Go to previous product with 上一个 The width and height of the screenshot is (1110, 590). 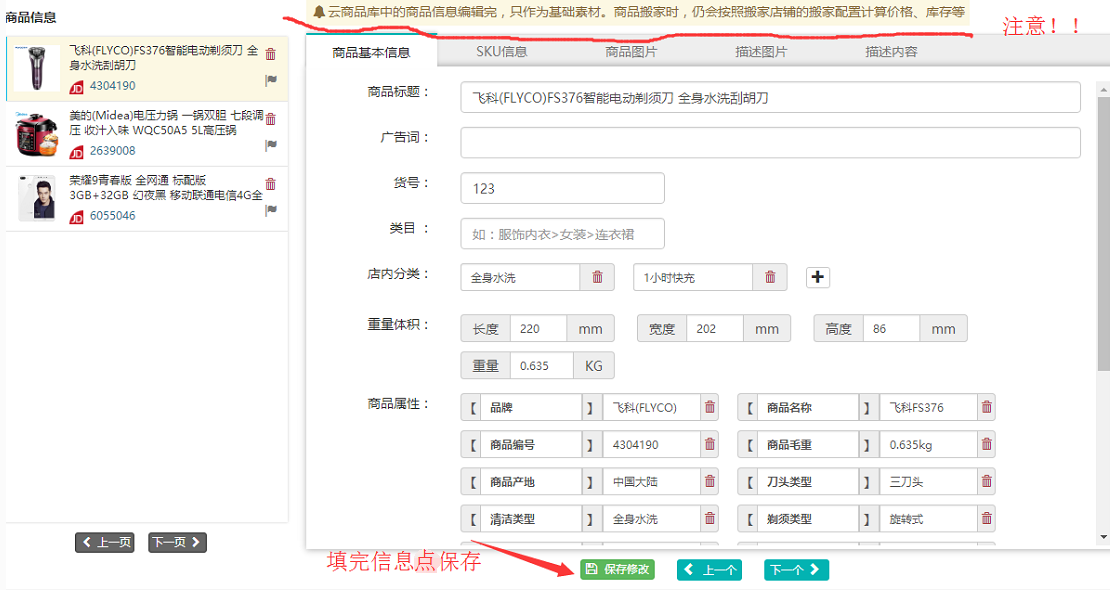[709, 569]
